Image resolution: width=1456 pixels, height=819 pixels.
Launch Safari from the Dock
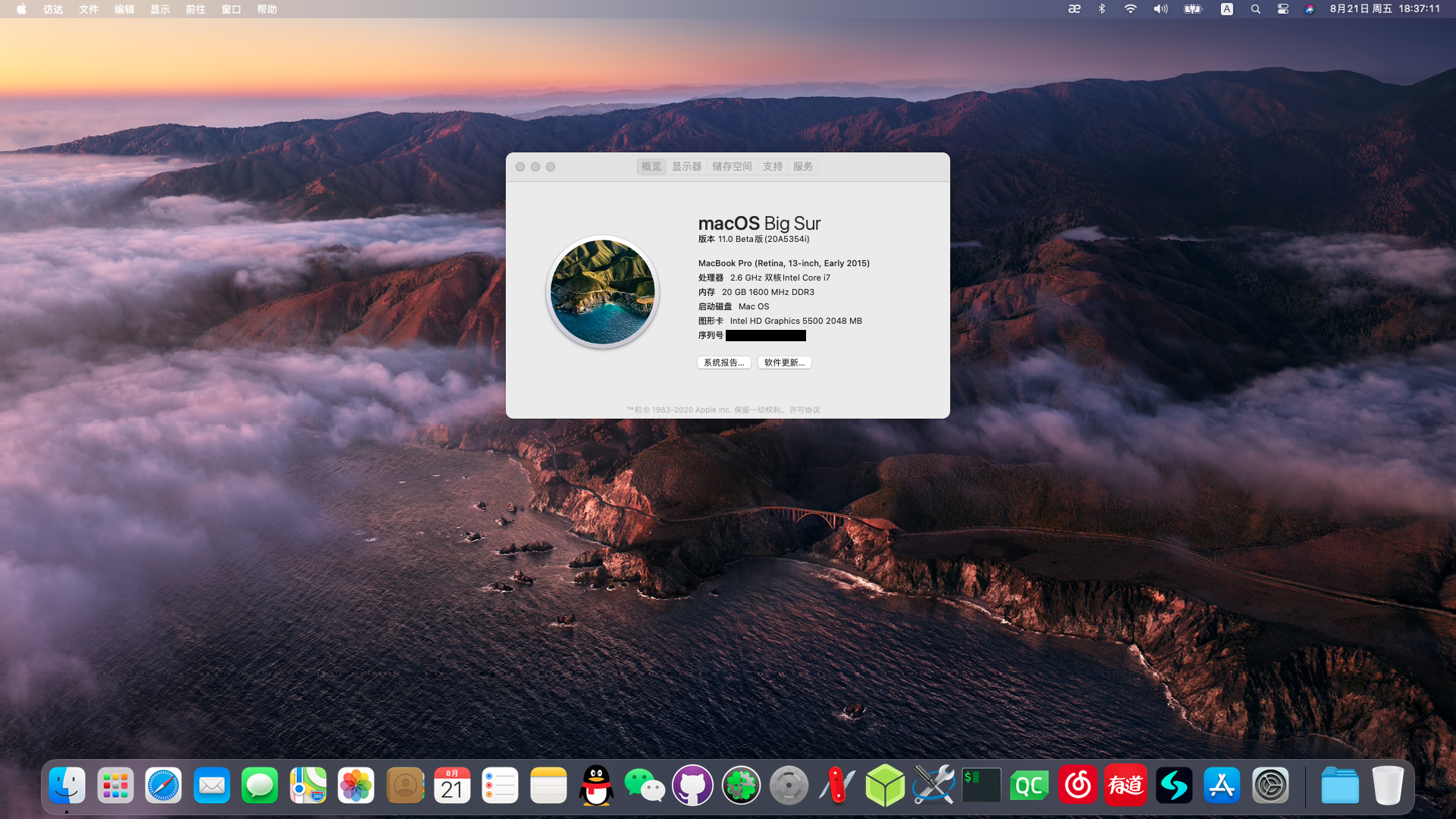click(x=163, y=786)
